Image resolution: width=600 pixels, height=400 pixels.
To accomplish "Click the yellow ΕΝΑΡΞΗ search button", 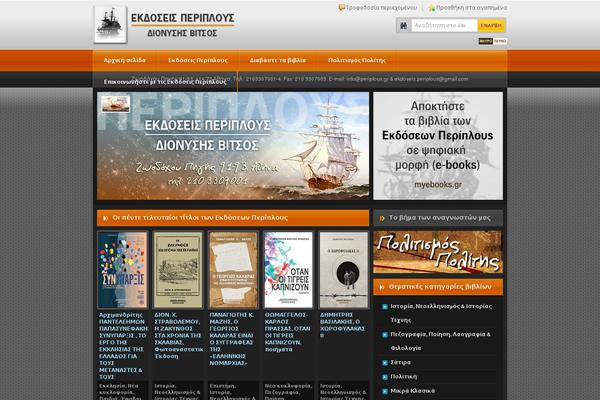I will tap(491, 26).
